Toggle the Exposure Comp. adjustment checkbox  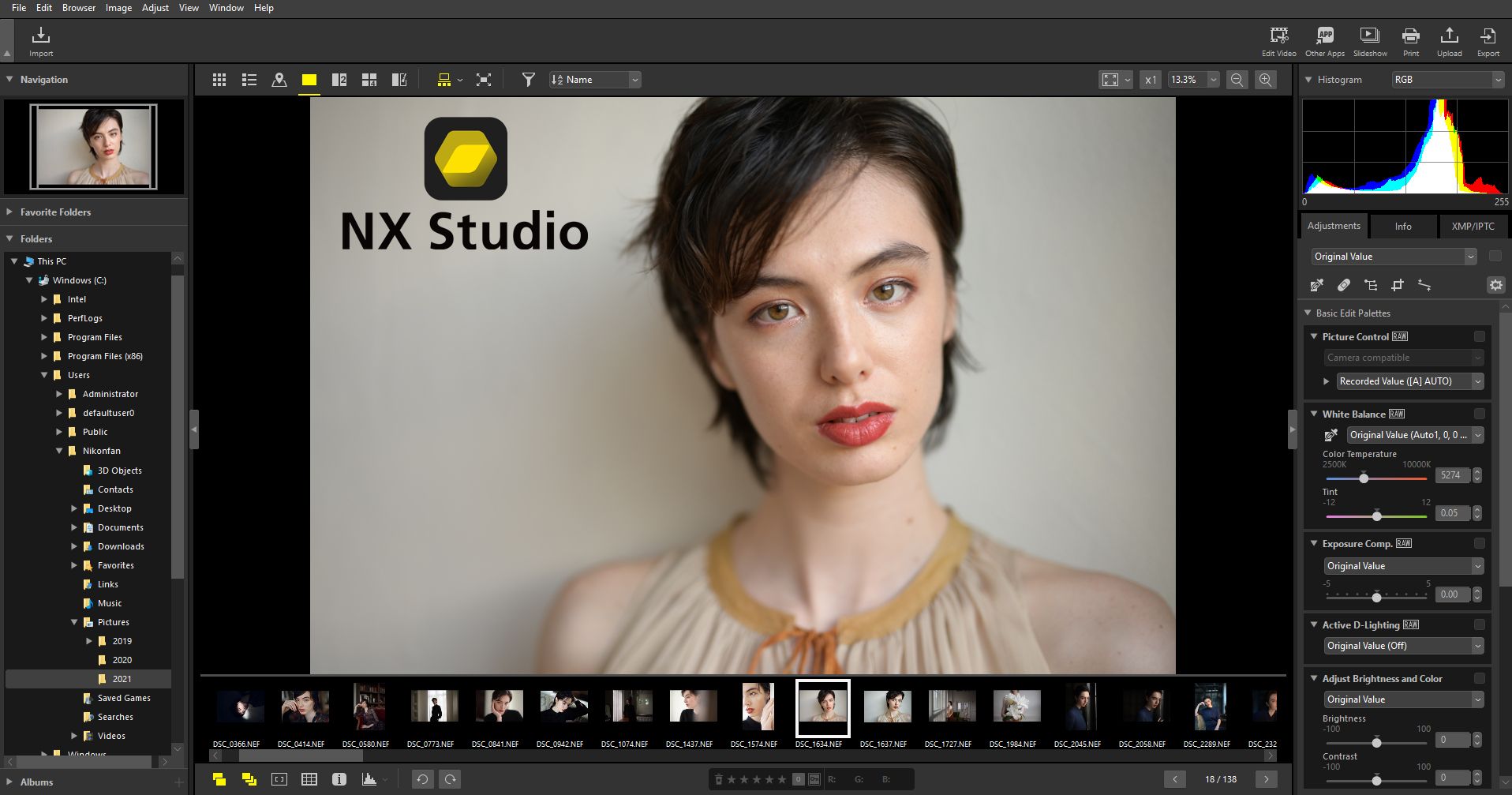coord(1481,543)
